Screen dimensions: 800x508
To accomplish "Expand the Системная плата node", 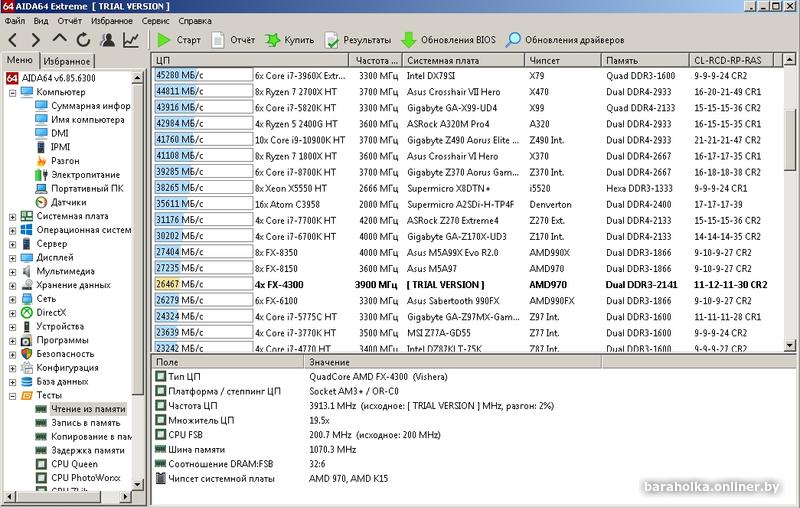I will [12, 217].
